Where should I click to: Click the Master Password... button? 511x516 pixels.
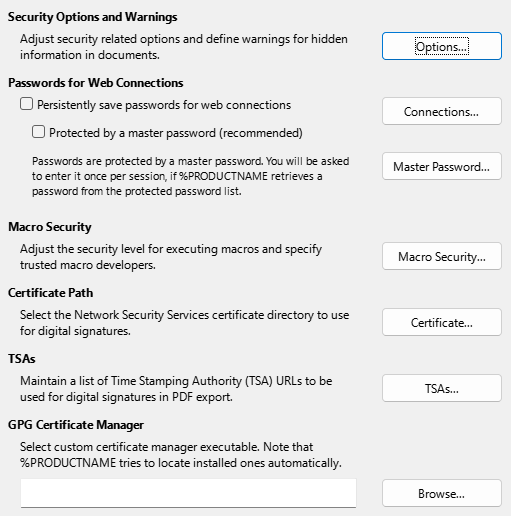click(442, 166)
